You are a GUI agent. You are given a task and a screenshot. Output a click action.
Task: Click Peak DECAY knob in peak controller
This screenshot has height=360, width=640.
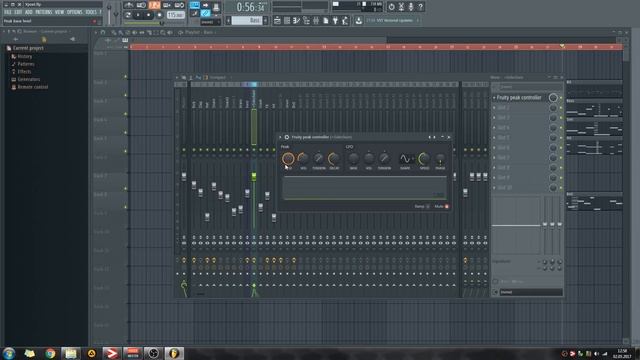coord(333,158)
